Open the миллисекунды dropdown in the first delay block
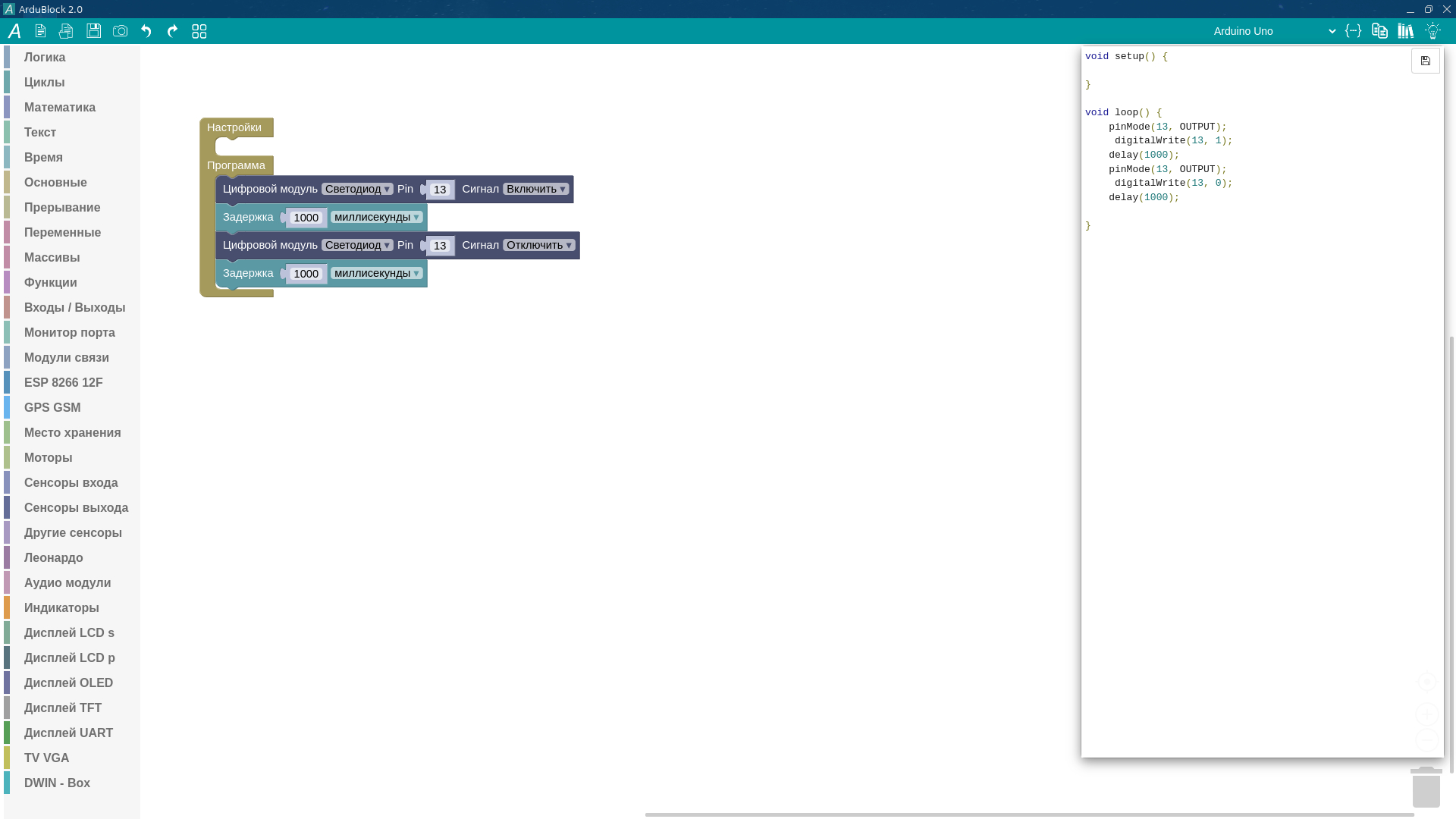This screenshot has width=1456, height=819. coord(377,217)
